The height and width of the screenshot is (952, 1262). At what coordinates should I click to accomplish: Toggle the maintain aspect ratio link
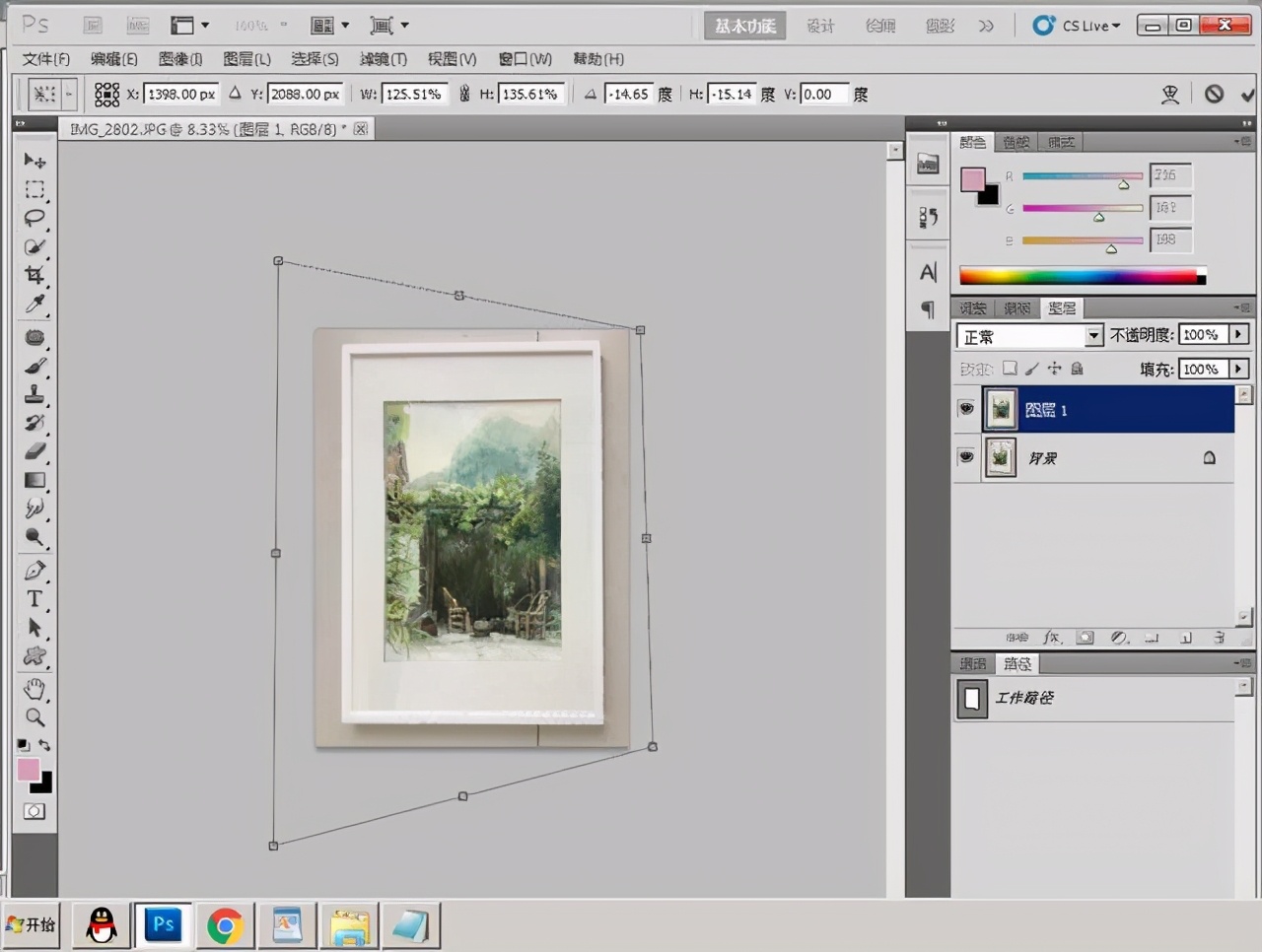pyautogui.click(x=464, y=95)
